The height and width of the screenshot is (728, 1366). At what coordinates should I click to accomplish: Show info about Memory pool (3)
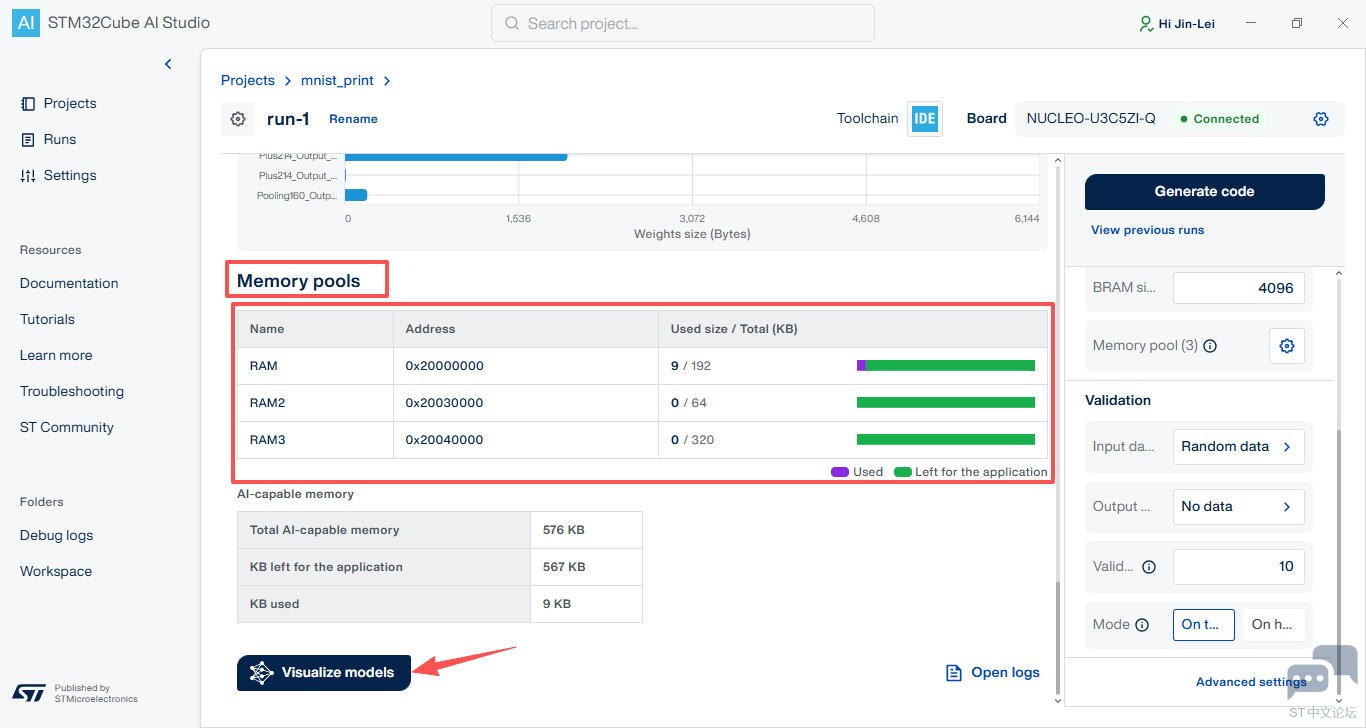[1210, 346]
